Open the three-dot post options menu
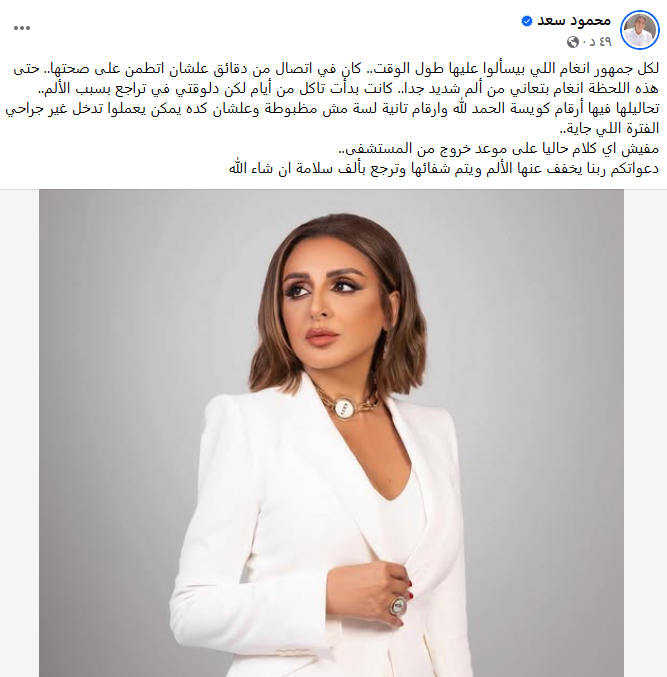The height and width of the screenshot is (677, 667). click(x=22, y=28)
